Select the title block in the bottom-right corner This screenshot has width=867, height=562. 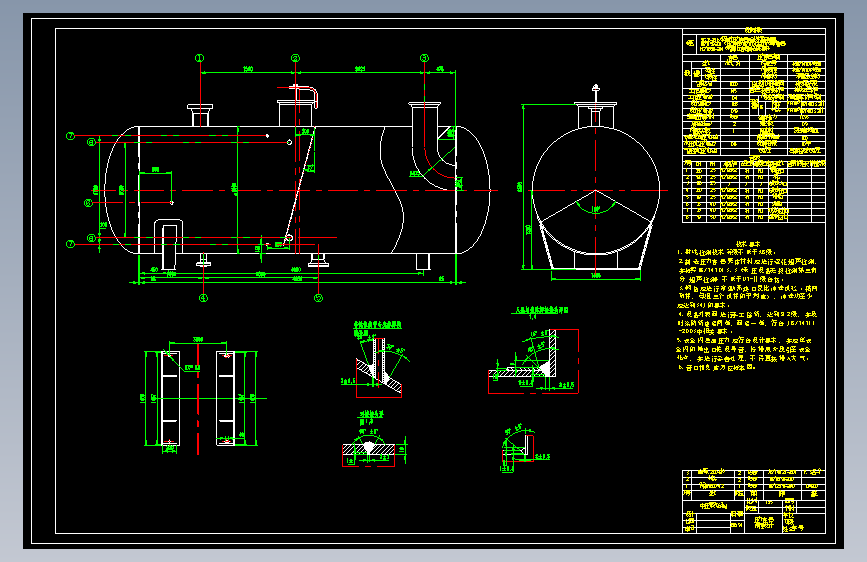pyautogui.click(x=754, y=501)
